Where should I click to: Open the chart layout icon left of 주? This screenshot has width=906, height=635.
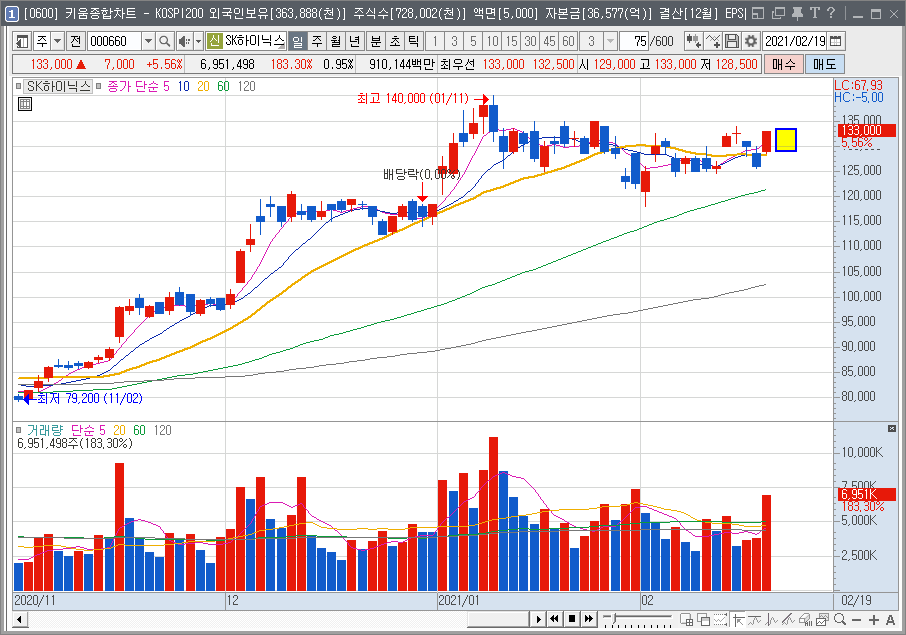(x=23, y=41)
